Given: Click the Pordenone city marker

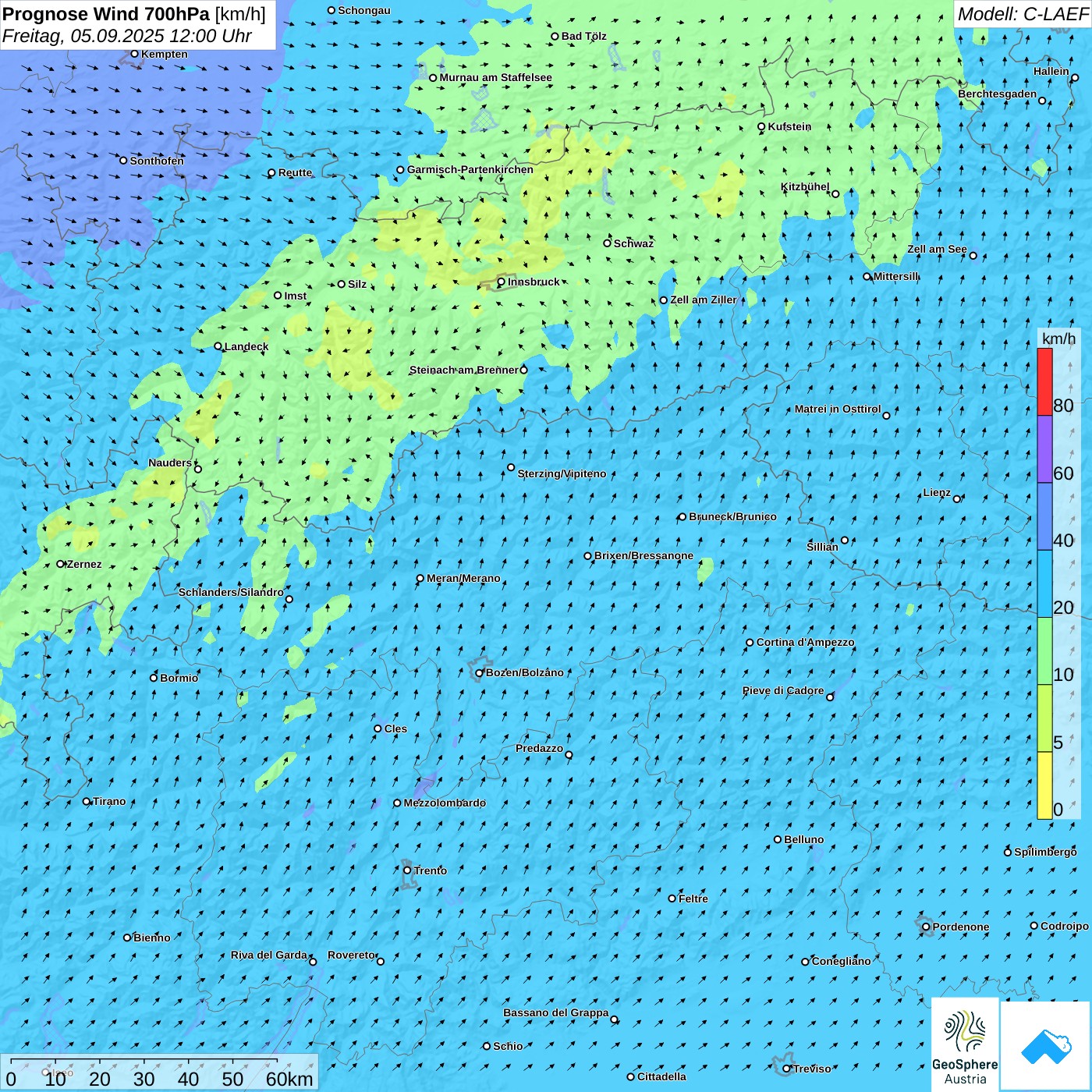Looking at the screenshot, I should [x=926, y=927].
